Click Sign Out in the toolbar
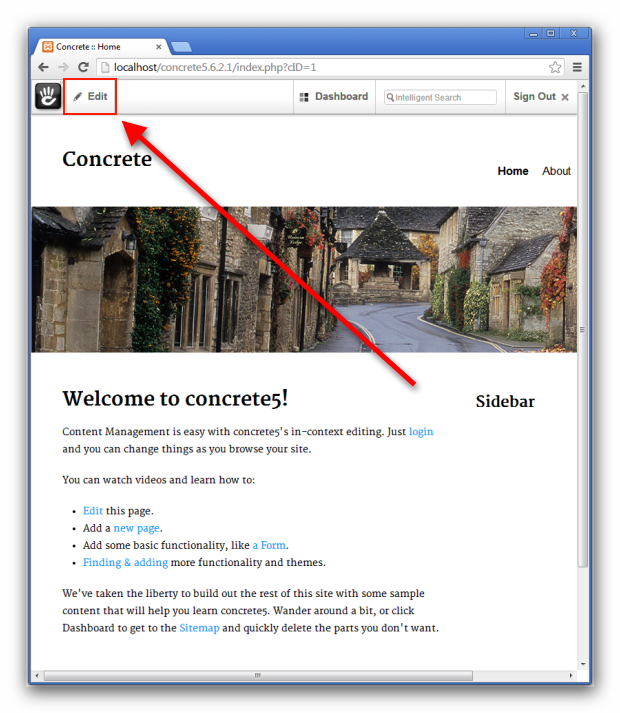Screen dimensions: 620x713 [534, 97]
